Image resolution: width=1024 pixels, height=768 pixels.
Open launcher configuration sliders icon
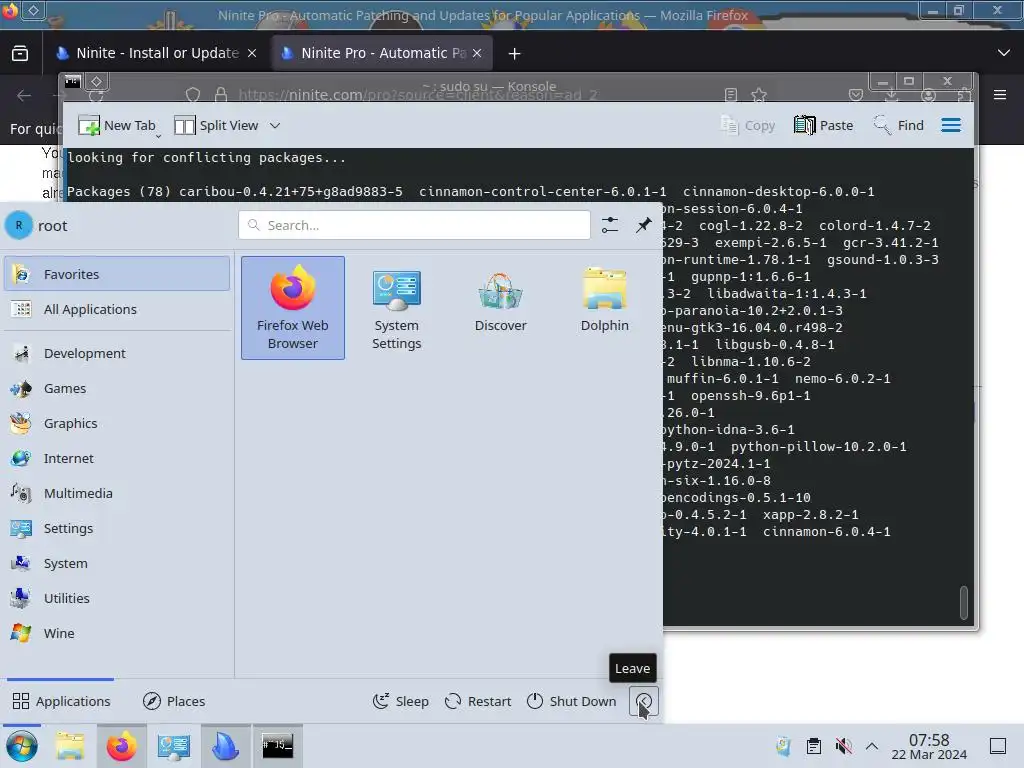coord(609,225)
